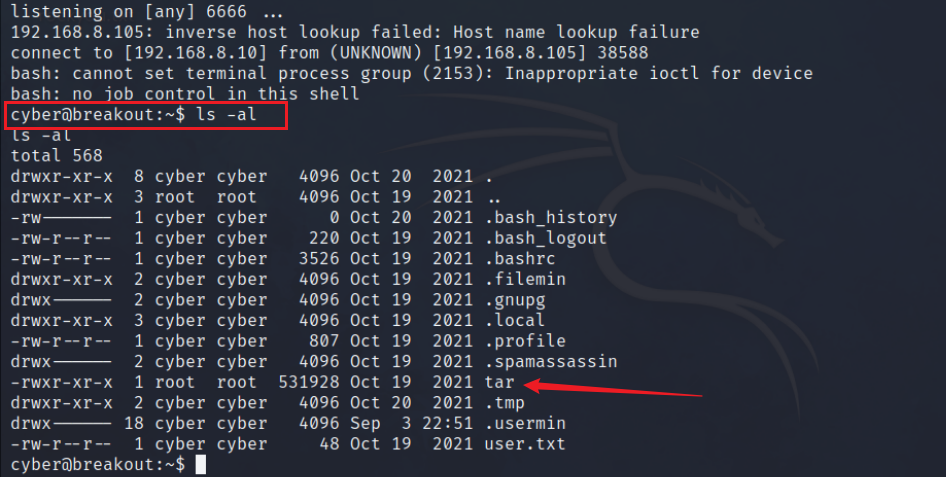Click the terminal cursor block at last prompt
946x477 pixels.
(x=201, y=465)
